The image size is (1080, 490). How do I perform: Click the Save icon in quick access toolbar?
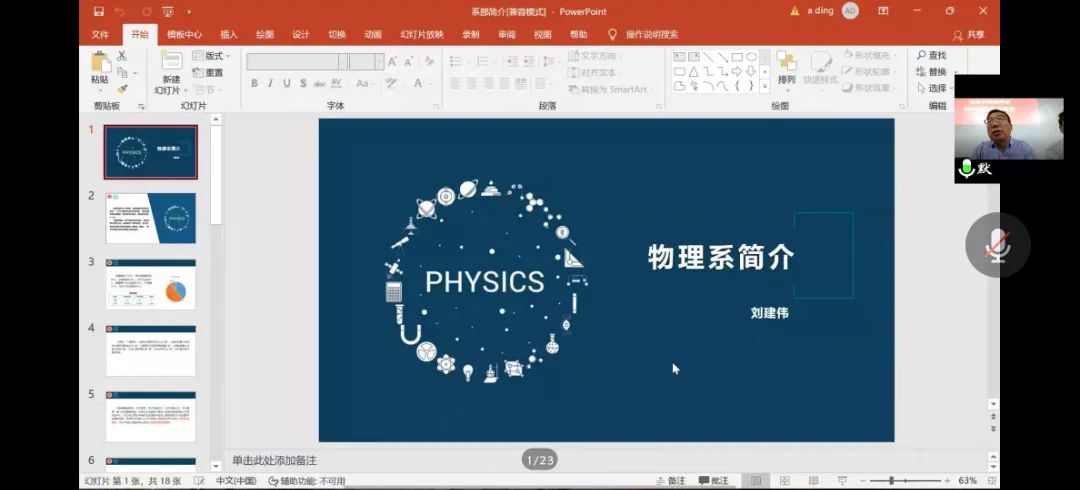98,11
